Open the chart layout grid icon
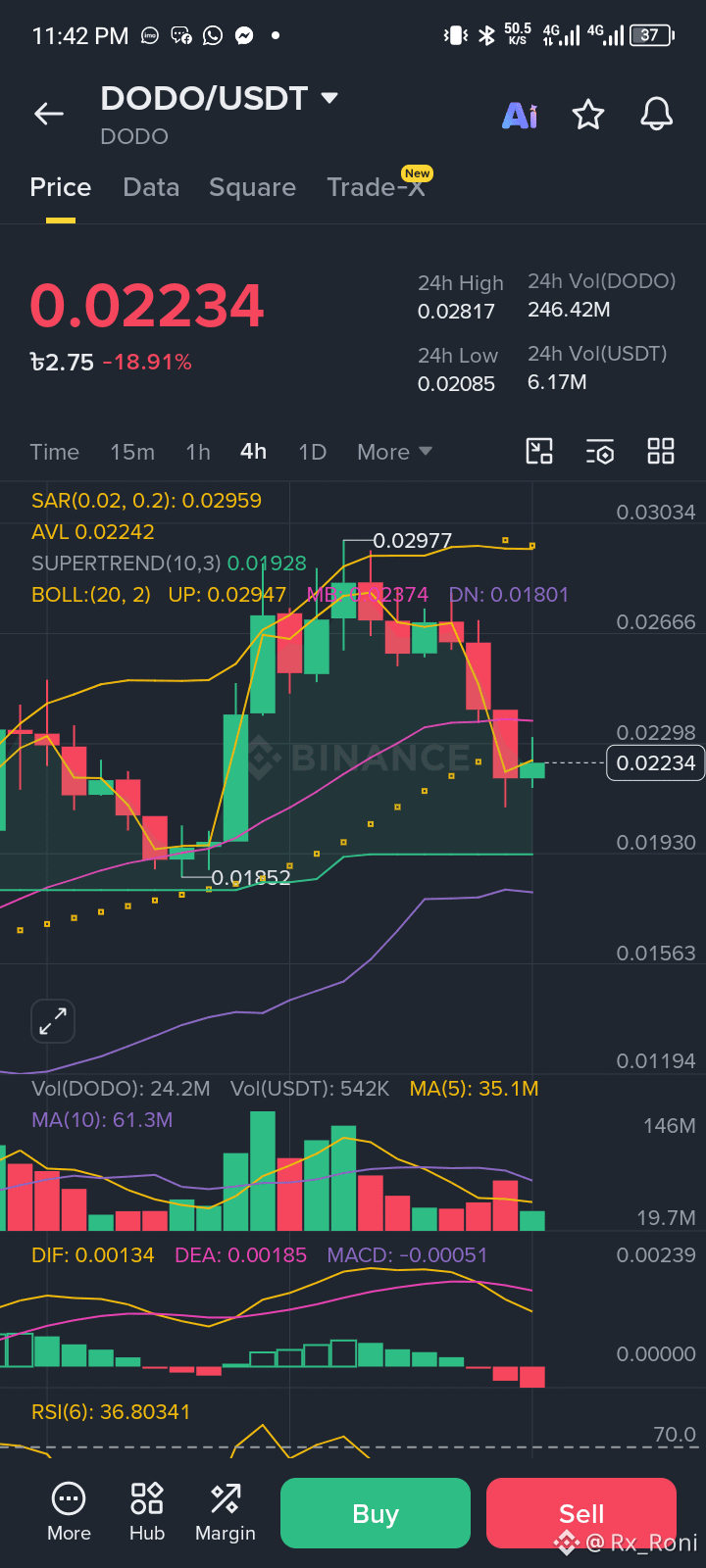The height and width of the screenshot is (1568, 706). (x=661, y=451)
